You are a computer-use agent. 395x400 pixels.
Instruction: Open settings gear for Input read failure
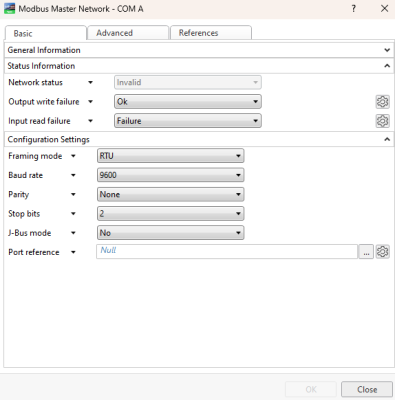pyautogui.click(x=382, y=121)
